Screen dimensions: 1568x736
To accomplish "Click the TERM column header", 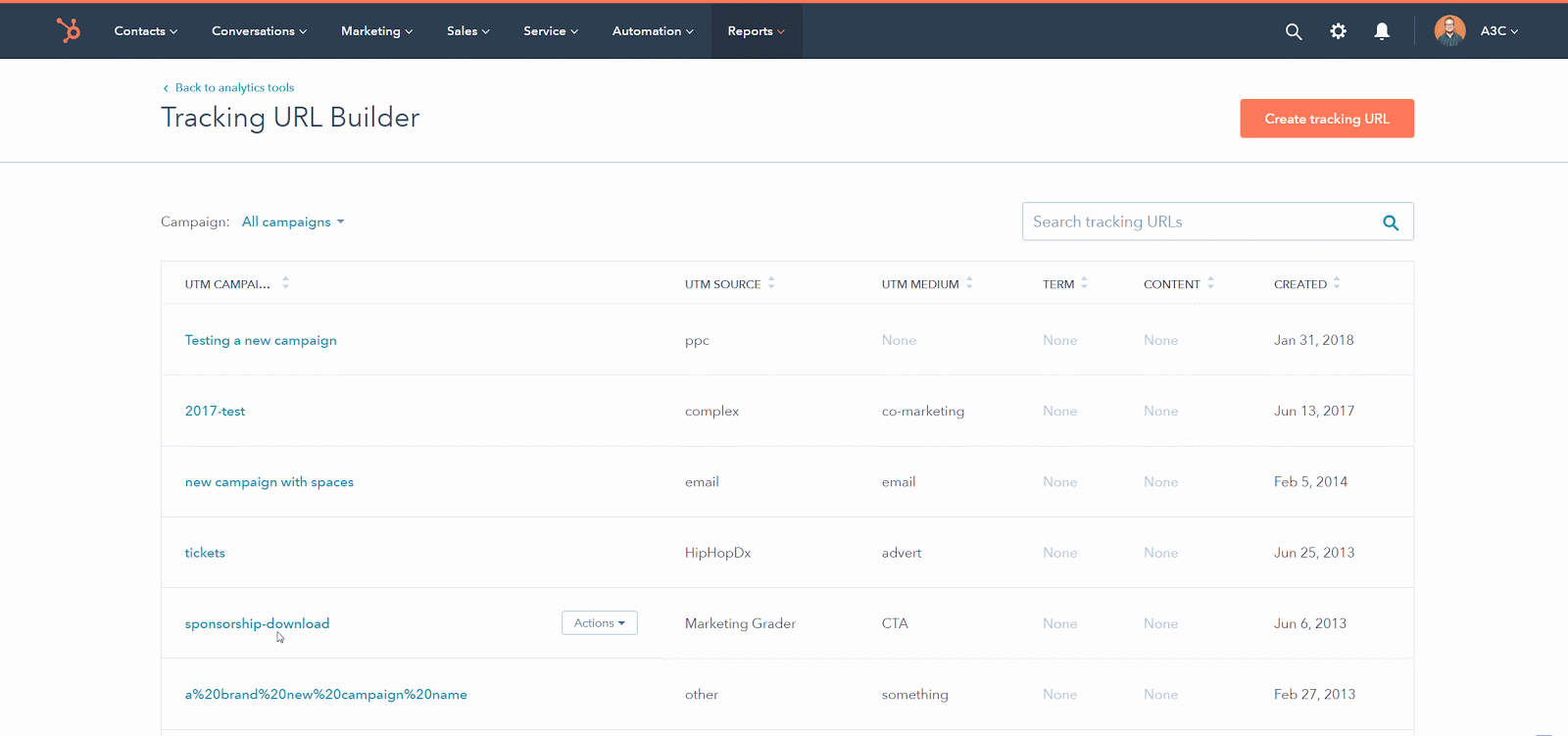I will tap(1058, 284).
